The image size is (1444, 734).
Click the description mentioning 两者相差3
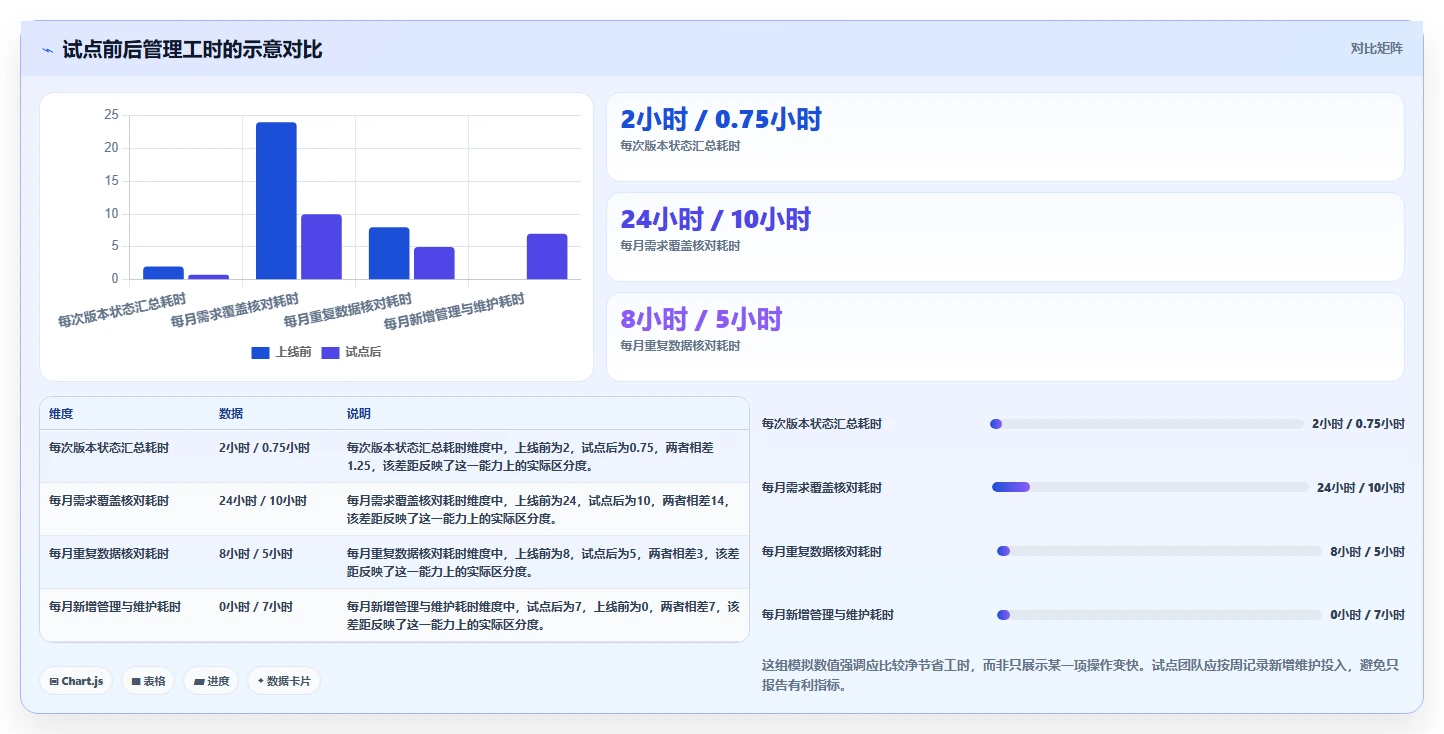click(x=544, y=563)
